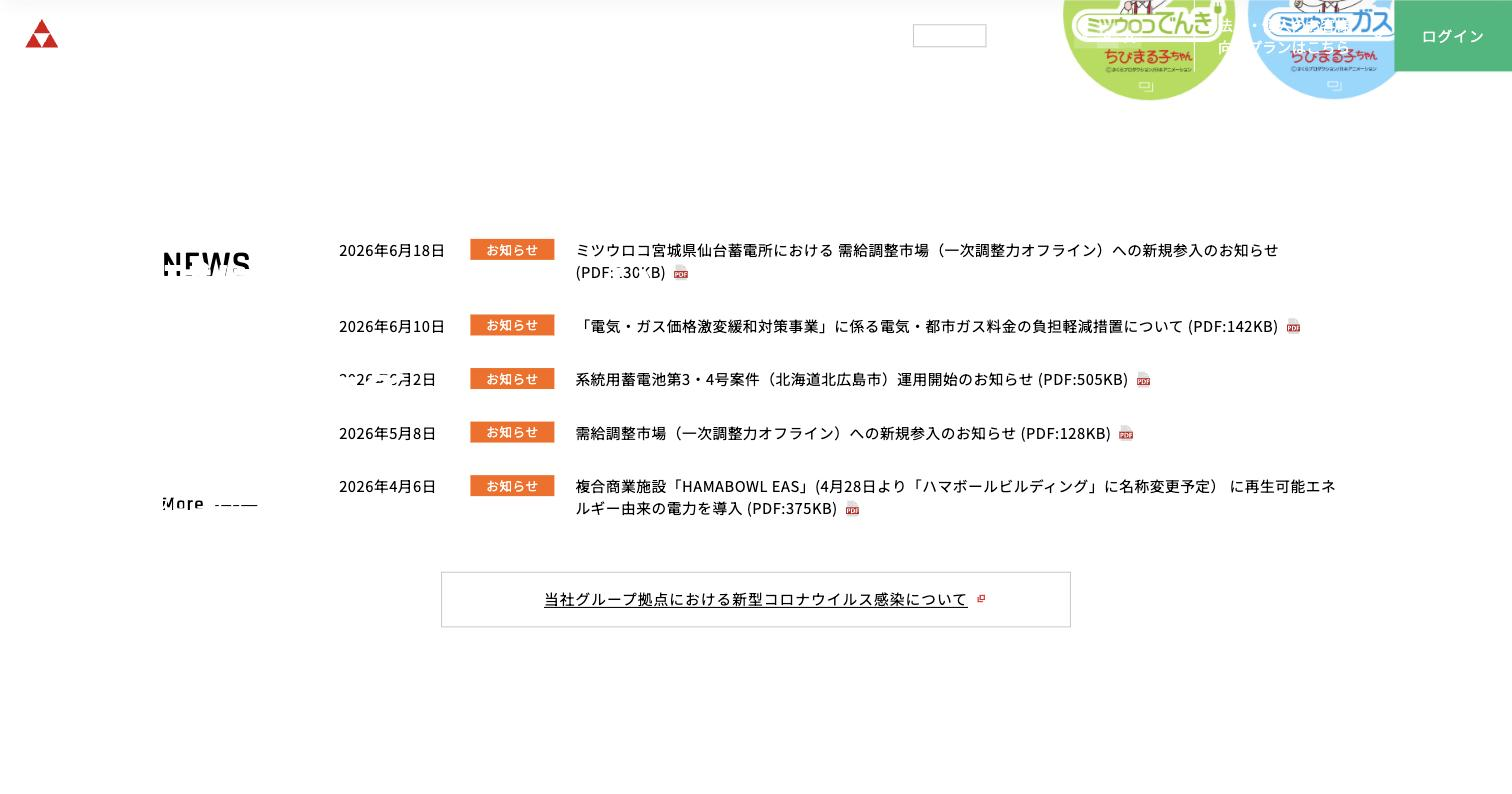Click お知らせ tag for 2026年6月18日
Viewport: 1512px width, 794px height.
(512, 250)
